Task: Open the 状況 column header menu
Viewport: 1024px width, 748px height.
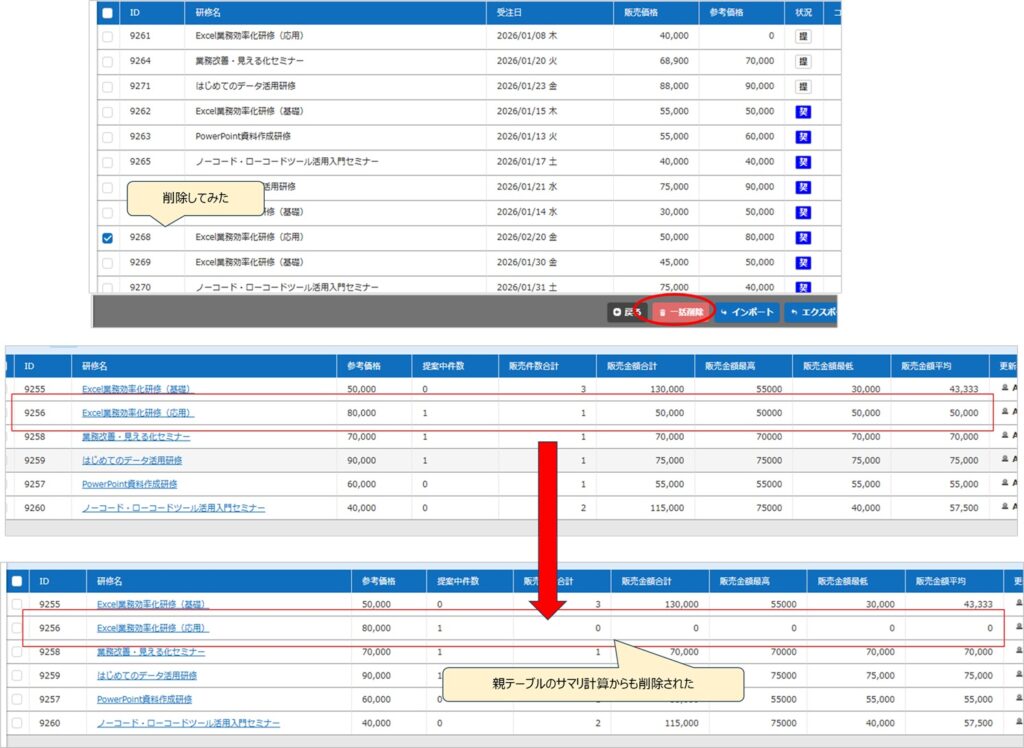Action: (x=803, y=13)
